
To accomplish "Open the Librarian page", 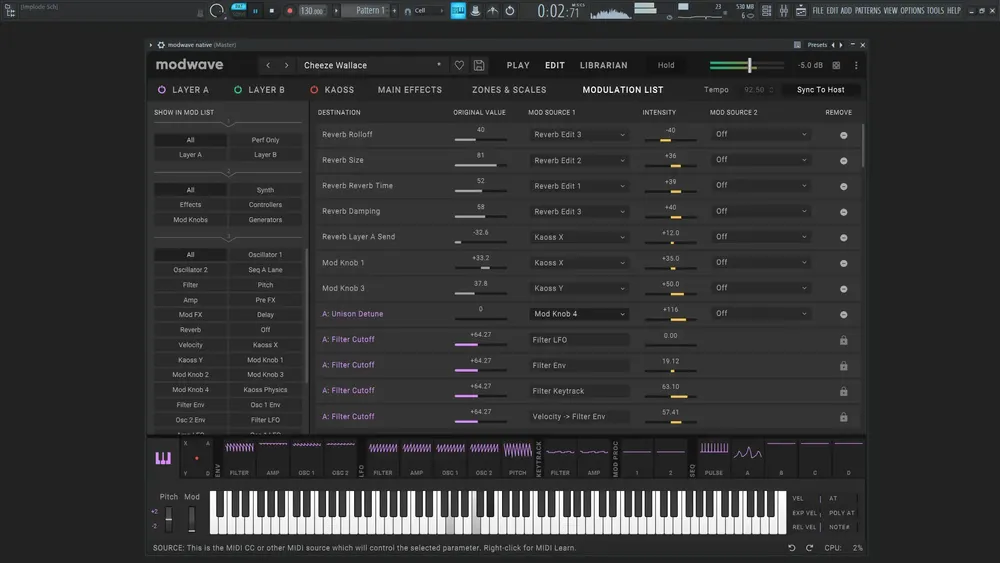I will pyautogui.click(x=603, y=65).
